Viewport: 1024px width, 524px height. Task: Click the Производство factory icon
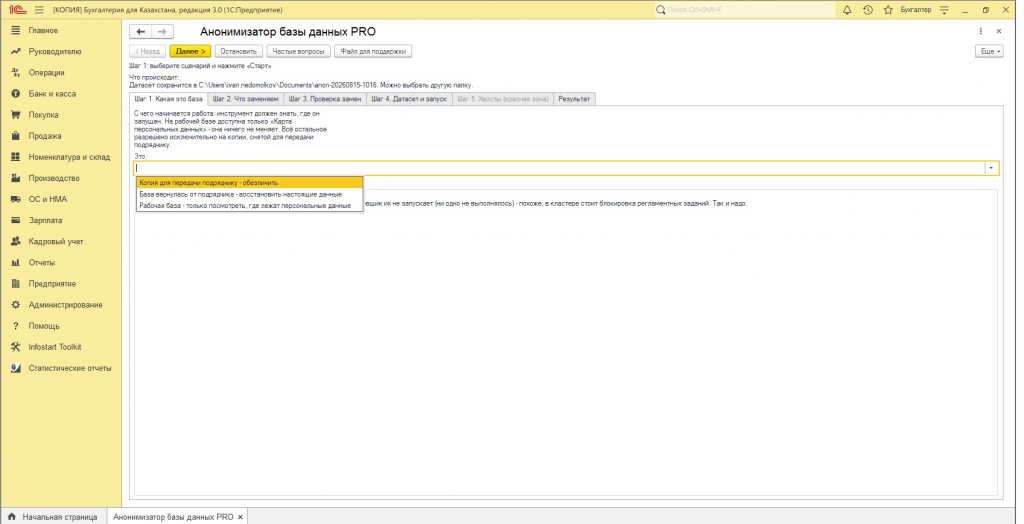click(x=16, y=178)
